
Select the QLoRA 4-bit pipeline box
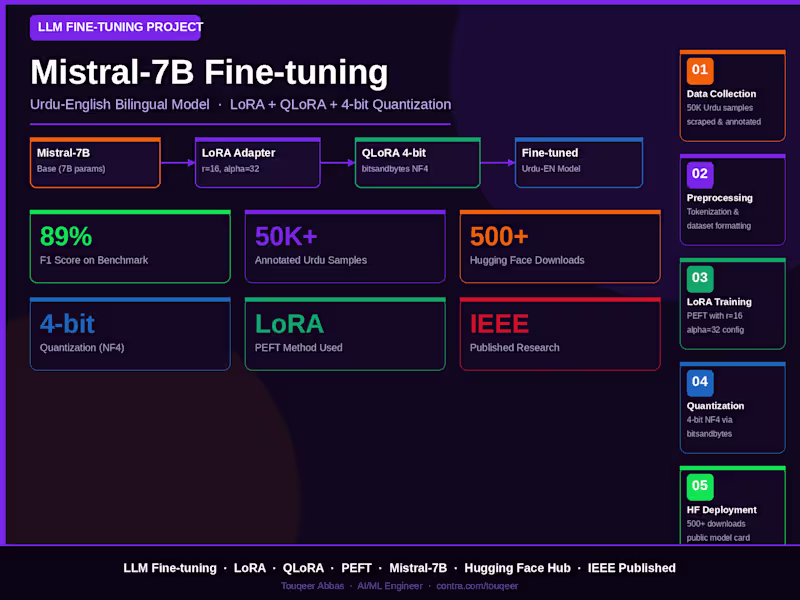click(x=418, y=163)
